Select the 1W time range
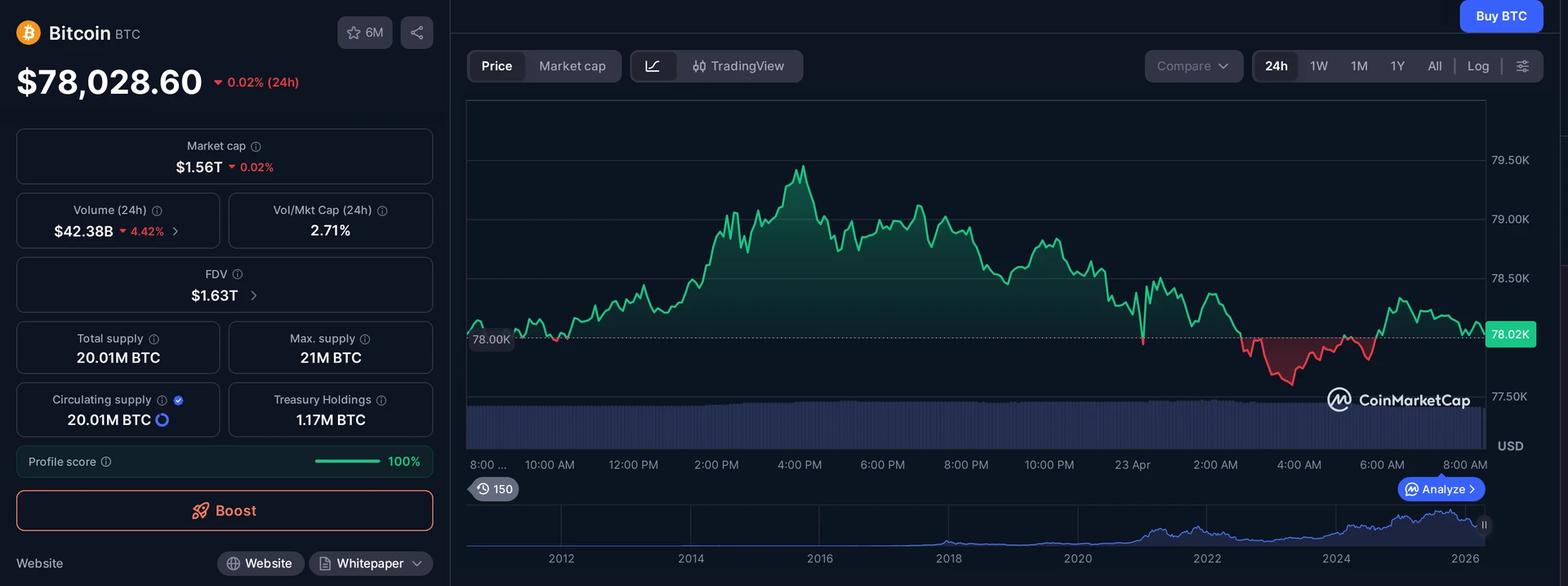1568x586 pixels. coord(1319,66)
